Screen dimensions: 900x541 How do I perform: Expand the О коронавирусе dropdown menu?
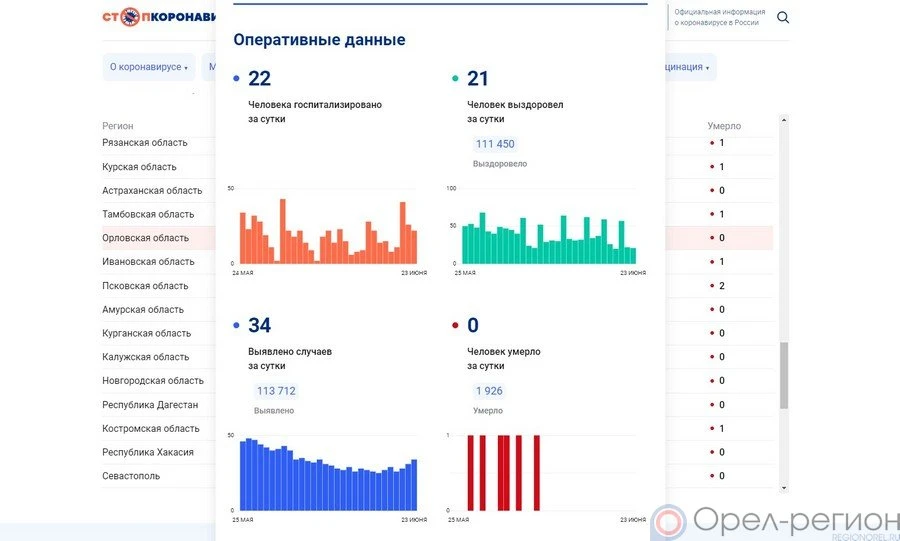tap(148, 67)
